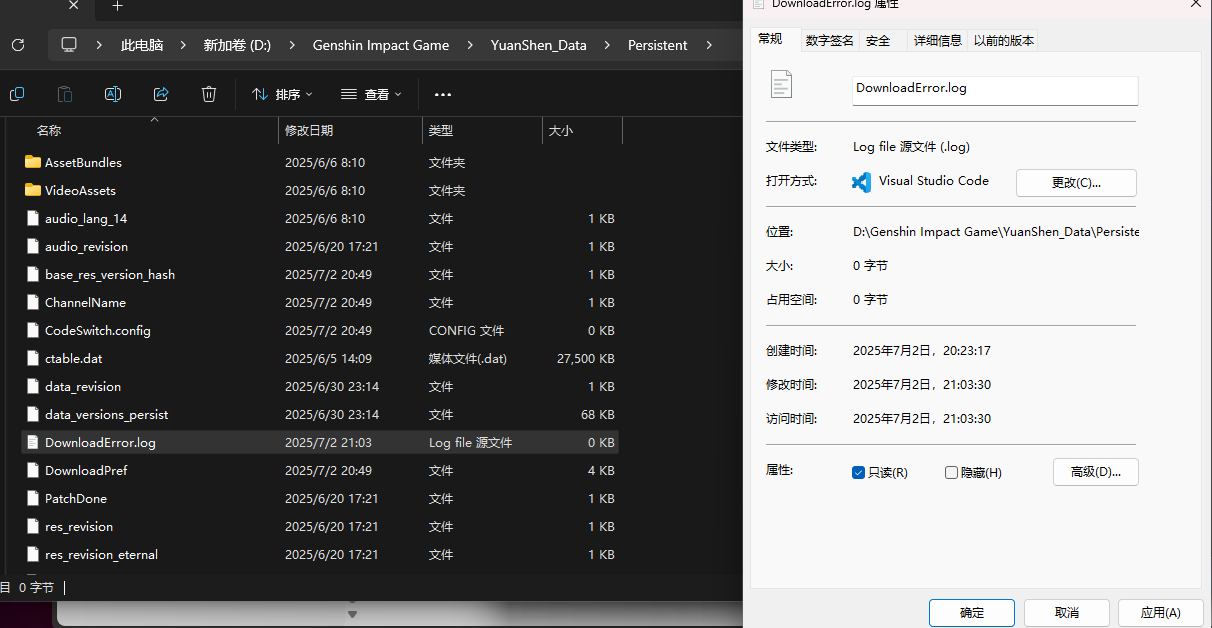Expand chevron after Persistent breadcrumb
This screenshot has width=1212, height=628.
pyautogui.click(x=709, y=45)
